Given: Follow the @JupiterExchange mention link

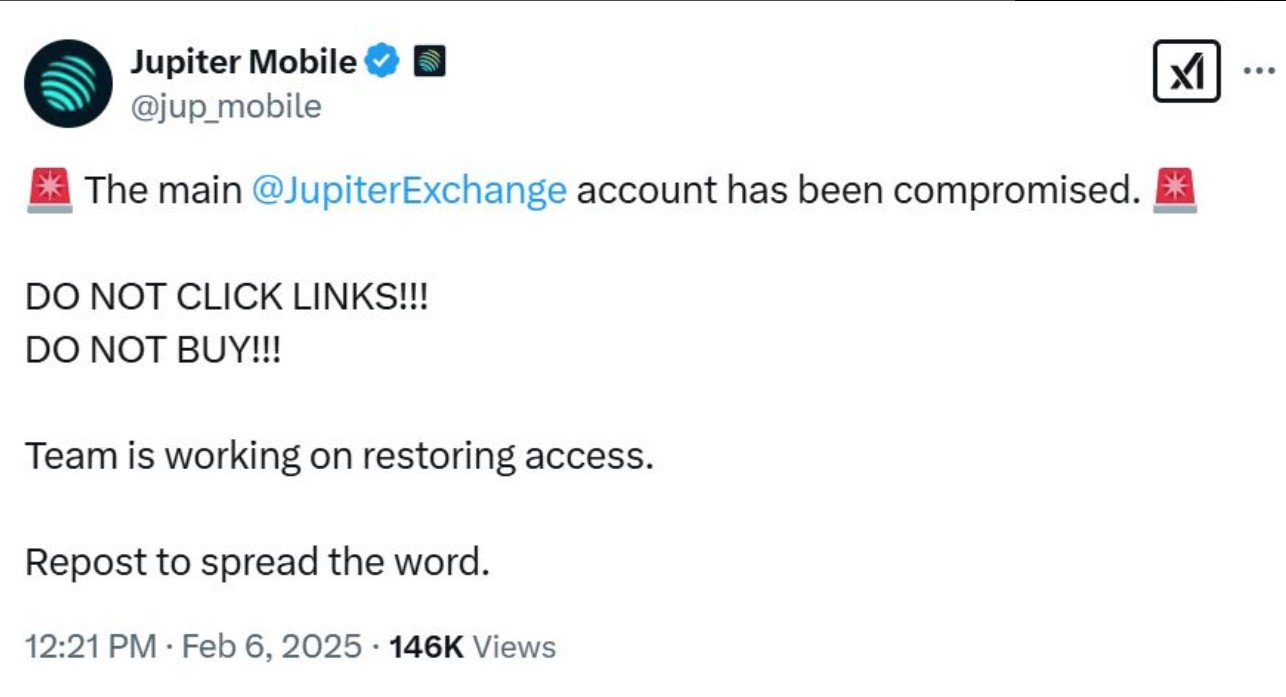Looking at the screenshot, I should [x=409, y=190].
